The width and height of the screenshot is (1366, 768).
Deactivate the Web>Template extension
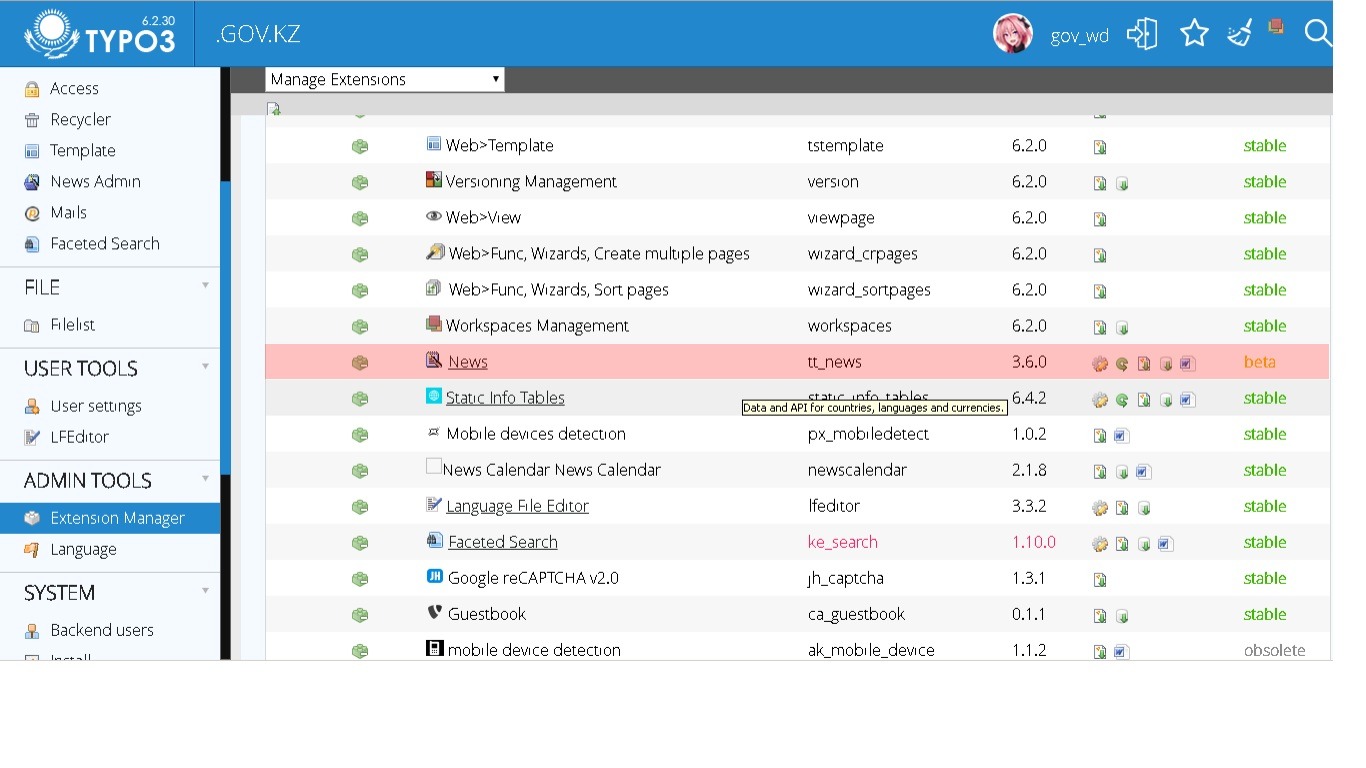pos(360,147)
